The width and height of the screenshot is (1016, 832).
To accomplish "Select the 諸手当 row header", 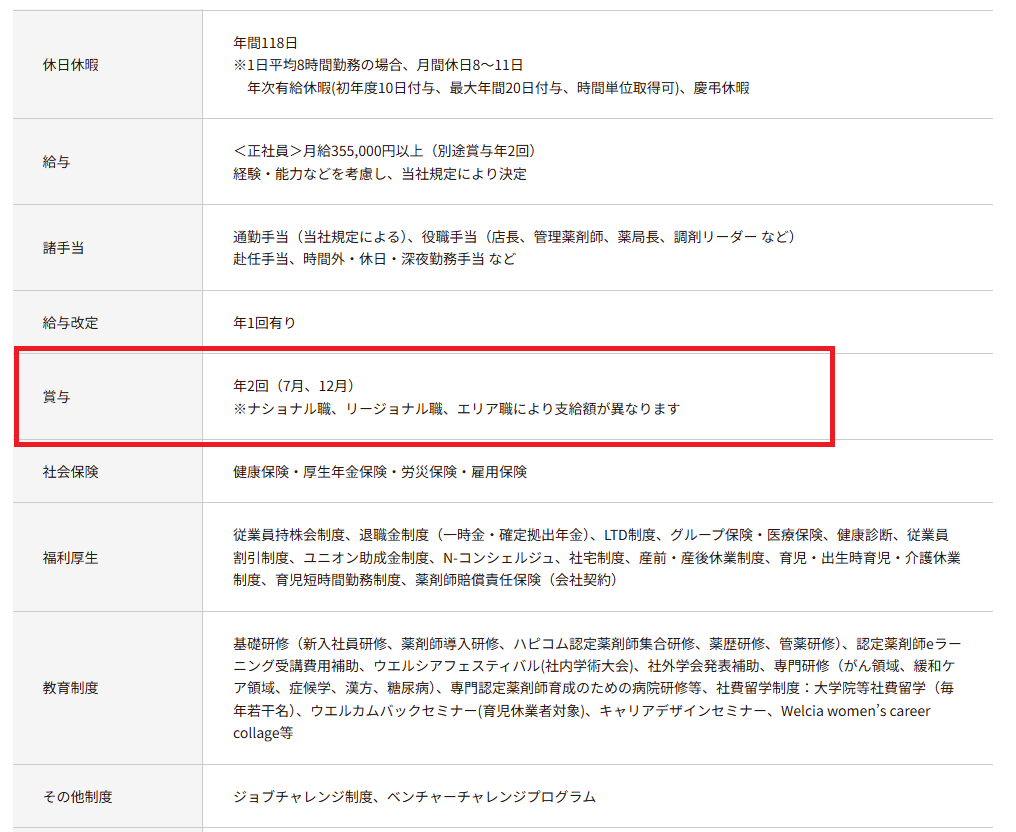I will pyautogui.click(x=64, y=247).
